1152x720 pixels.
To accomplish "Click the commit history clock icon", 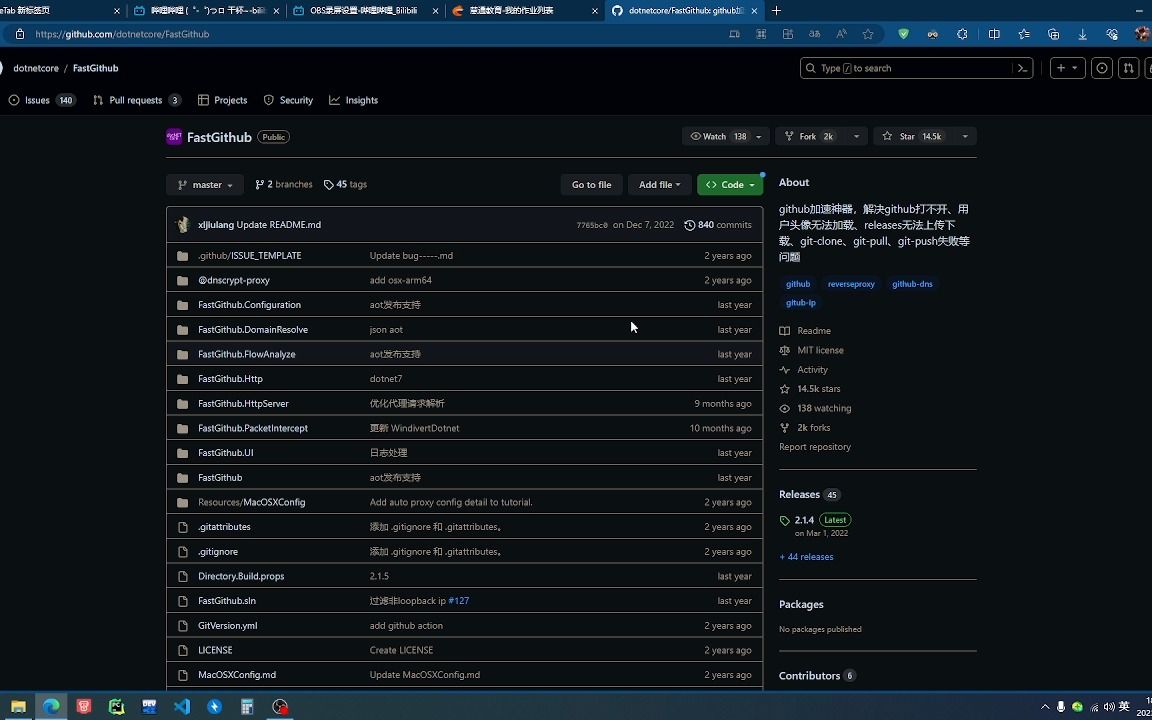I will click(x=689, y=225).
